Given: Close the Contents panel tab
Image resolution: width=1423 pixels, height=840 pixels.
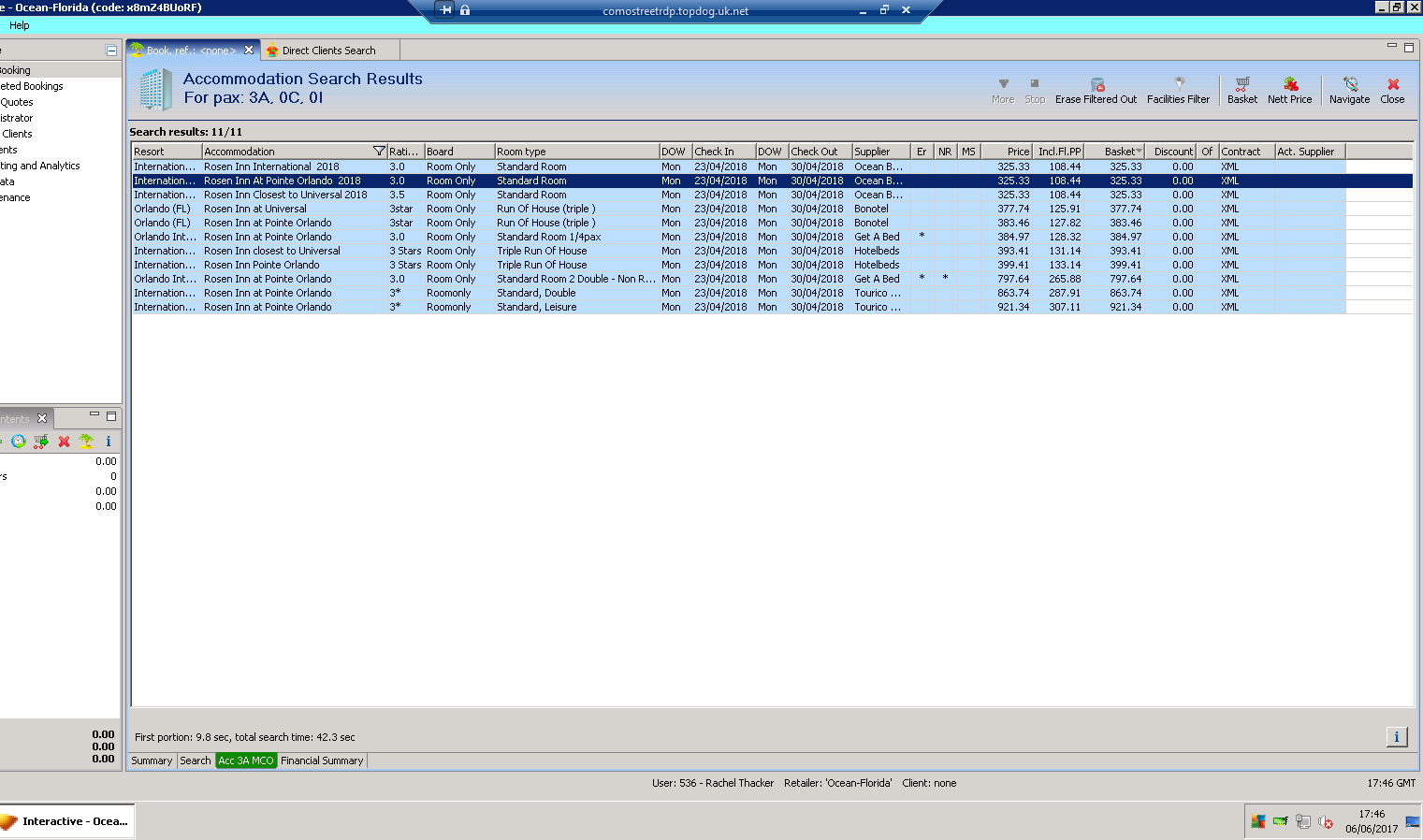Looking at the screenshot, I should (x=42, y=418).
